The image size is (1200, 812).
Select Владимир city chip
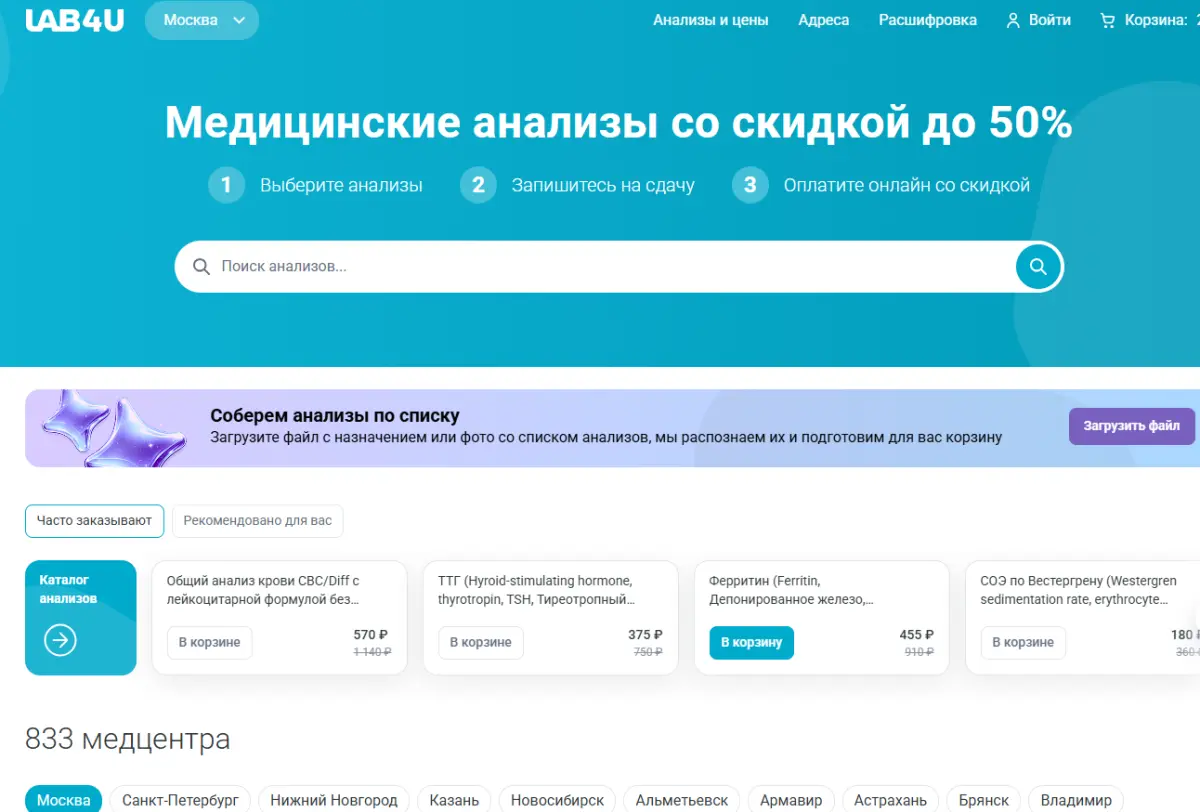pos(1076,800)
